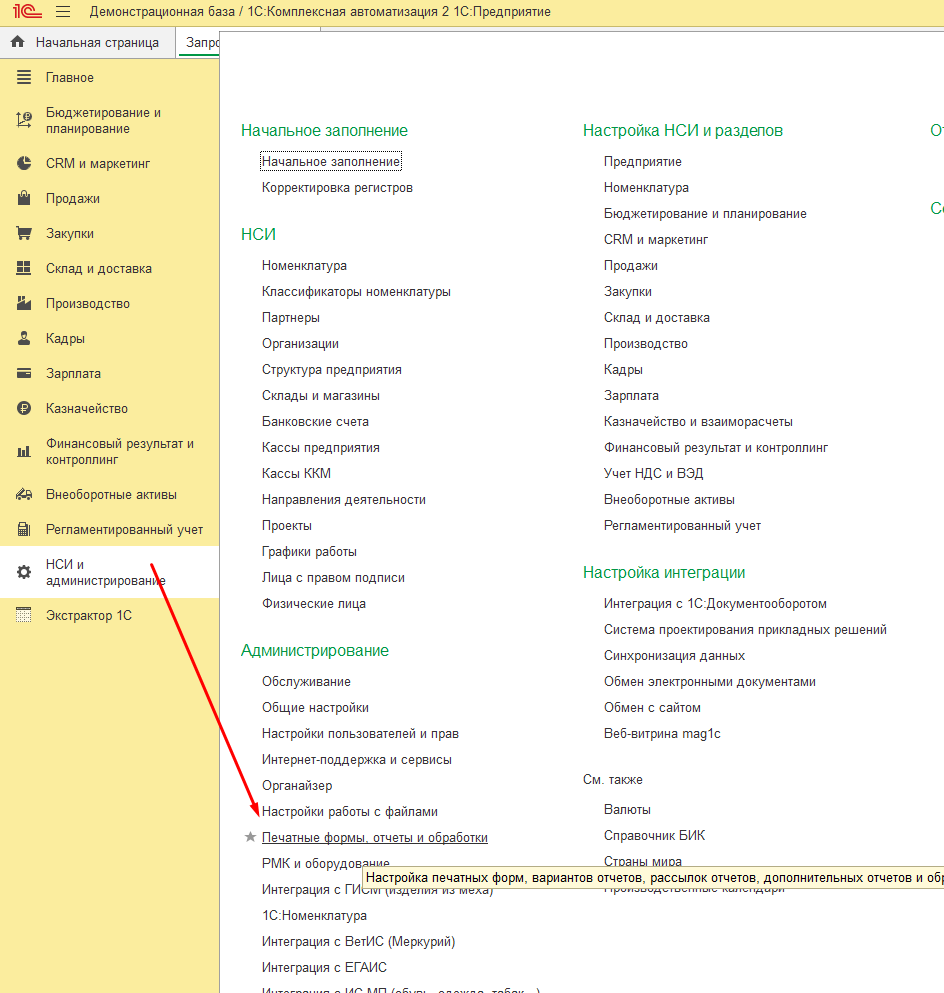Viewport: 944px width, 993px height.
Task: Open Экстрактор 1С section
Action: pyautogui.click(x=88, y=616)
